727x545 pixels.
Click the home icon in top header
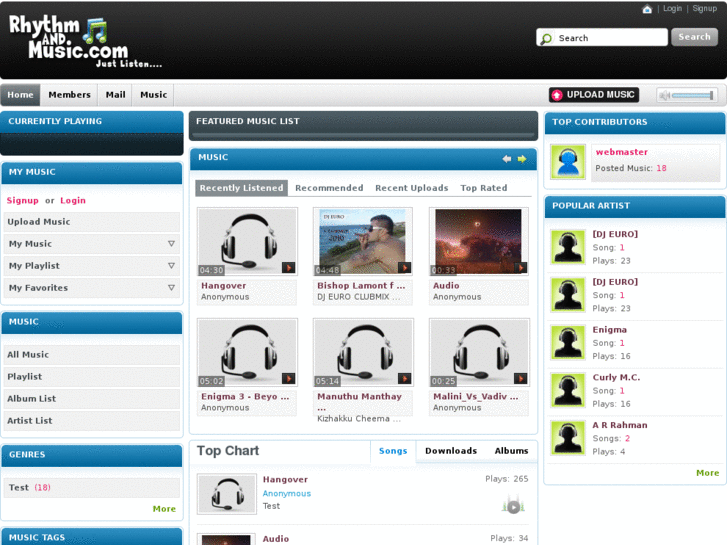click(647, 9)
